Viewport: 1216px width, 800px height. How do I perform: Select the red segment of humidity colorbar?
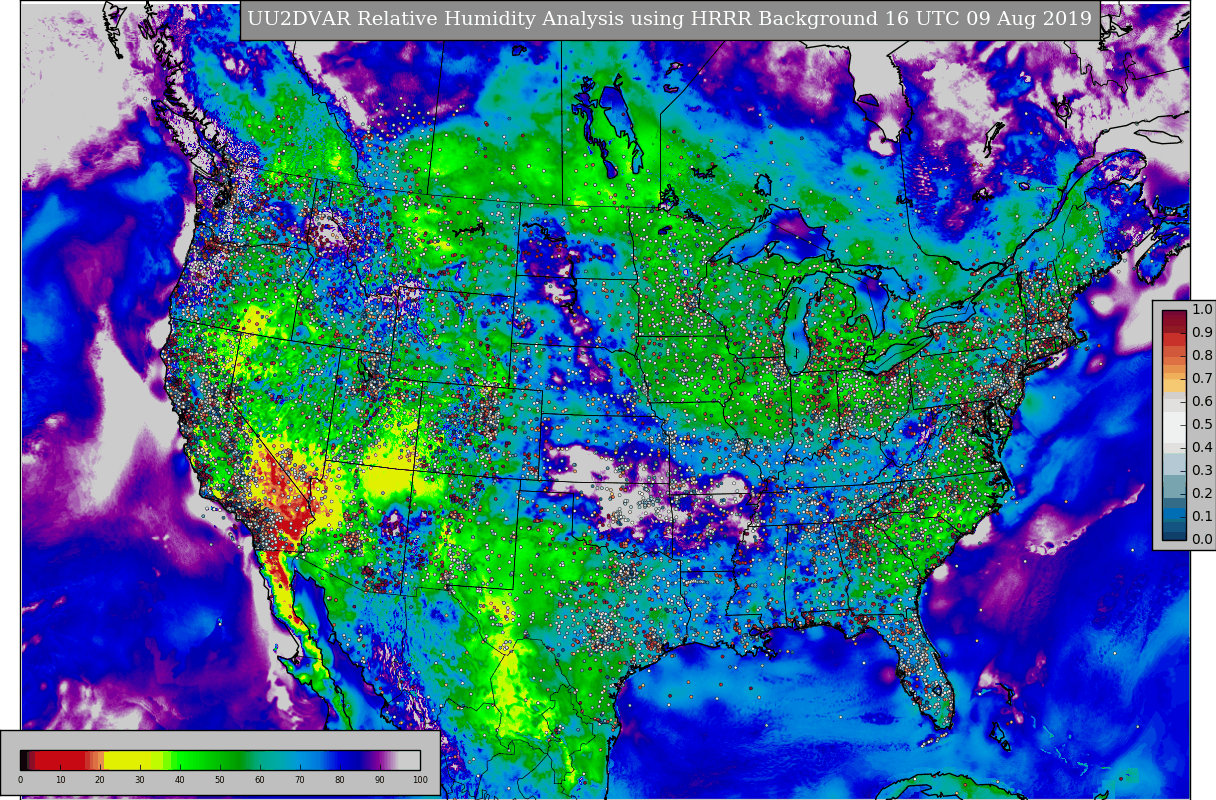[x=60, y=760]
